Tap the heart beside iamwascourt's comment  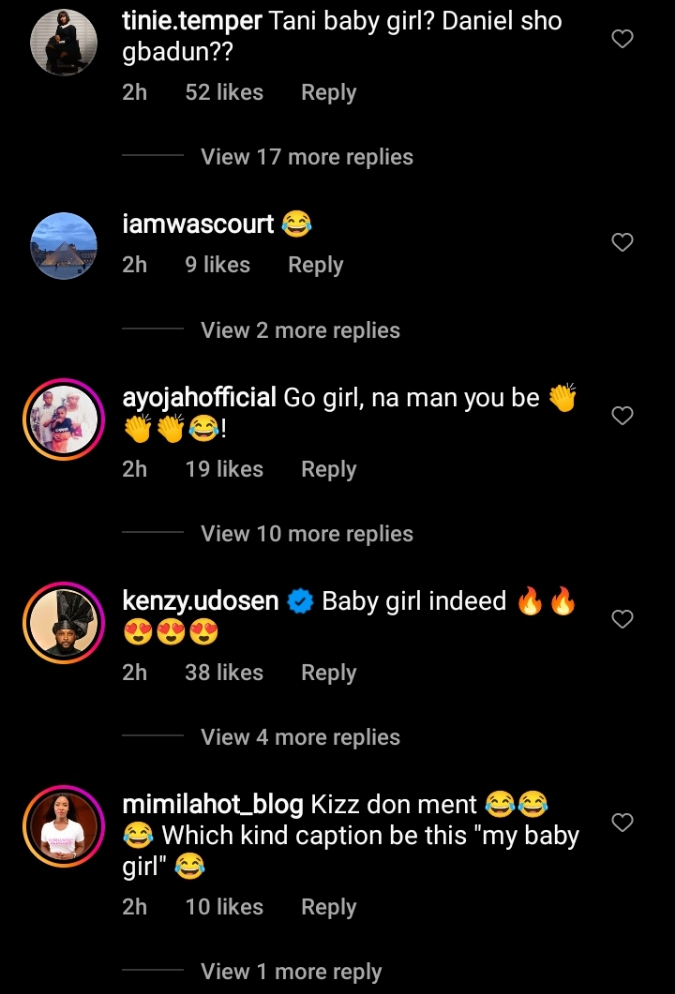tap(622, 243)
